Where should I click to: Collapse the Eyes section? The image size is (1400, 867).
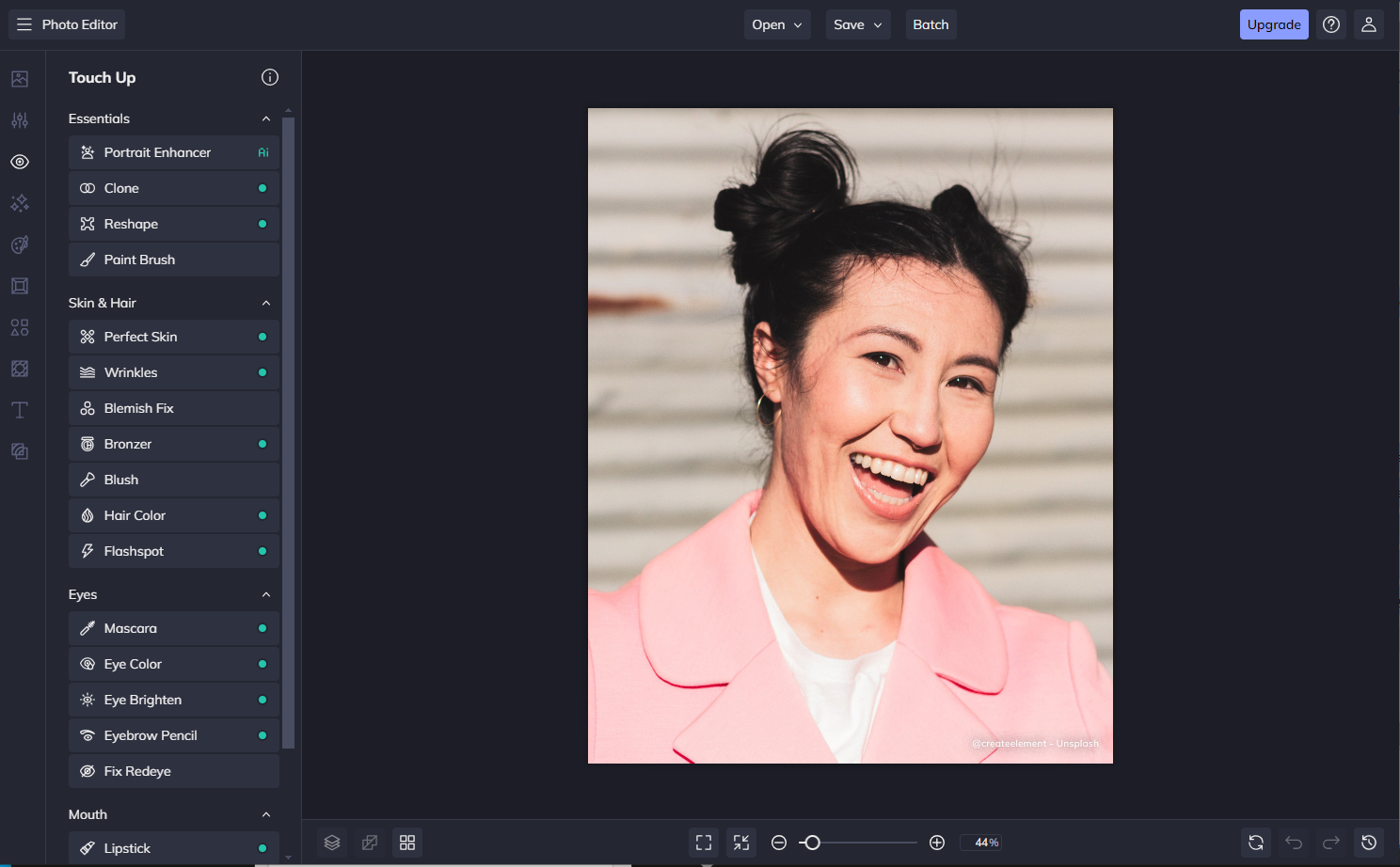(x=266, y=593)
